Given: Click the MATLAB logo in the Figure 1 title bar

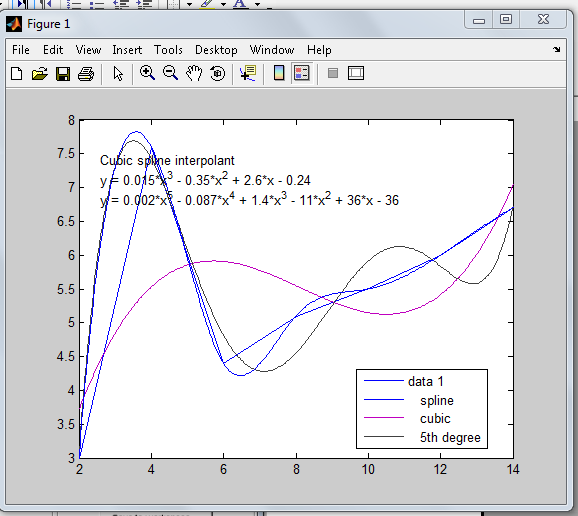Looking at the screenshot, I should pyautogui.click(x=14, y=24).
